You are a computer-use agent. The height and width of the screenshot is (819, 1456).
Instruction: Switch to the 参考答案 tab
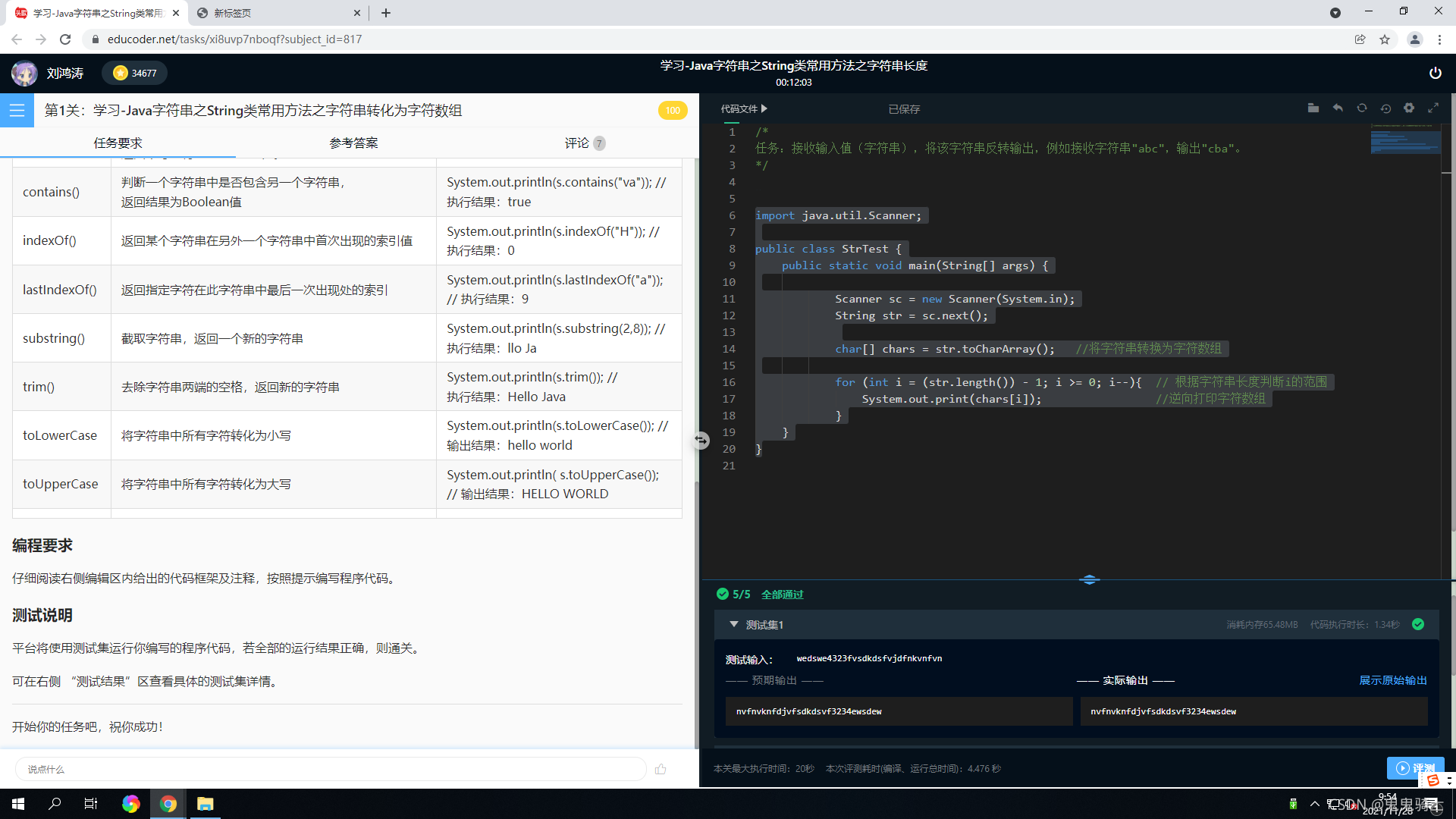point(353,143)
